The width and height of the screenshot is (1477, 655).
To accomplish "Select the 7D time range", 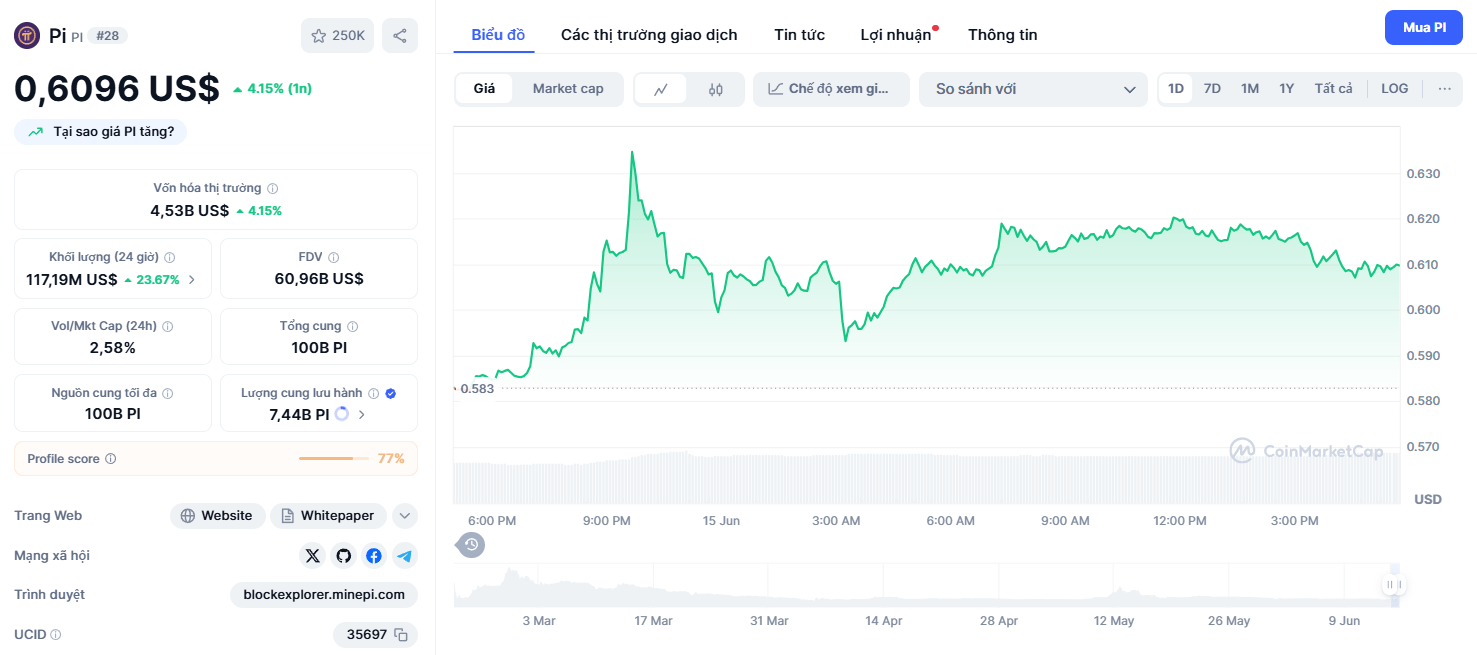I will [x=1212, y=89].
